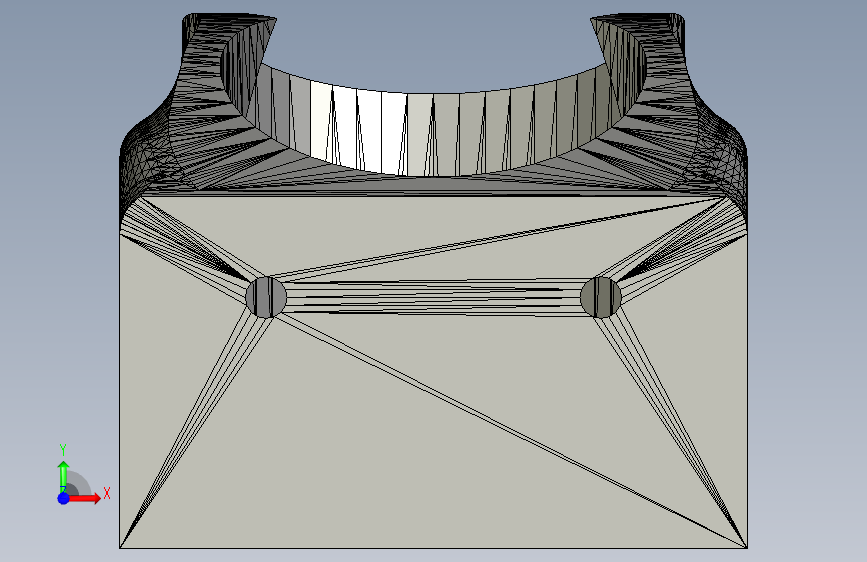Screen dimensions: 867x562
Task: Click the red X axis arrow
Action: (x=84, y=498)
